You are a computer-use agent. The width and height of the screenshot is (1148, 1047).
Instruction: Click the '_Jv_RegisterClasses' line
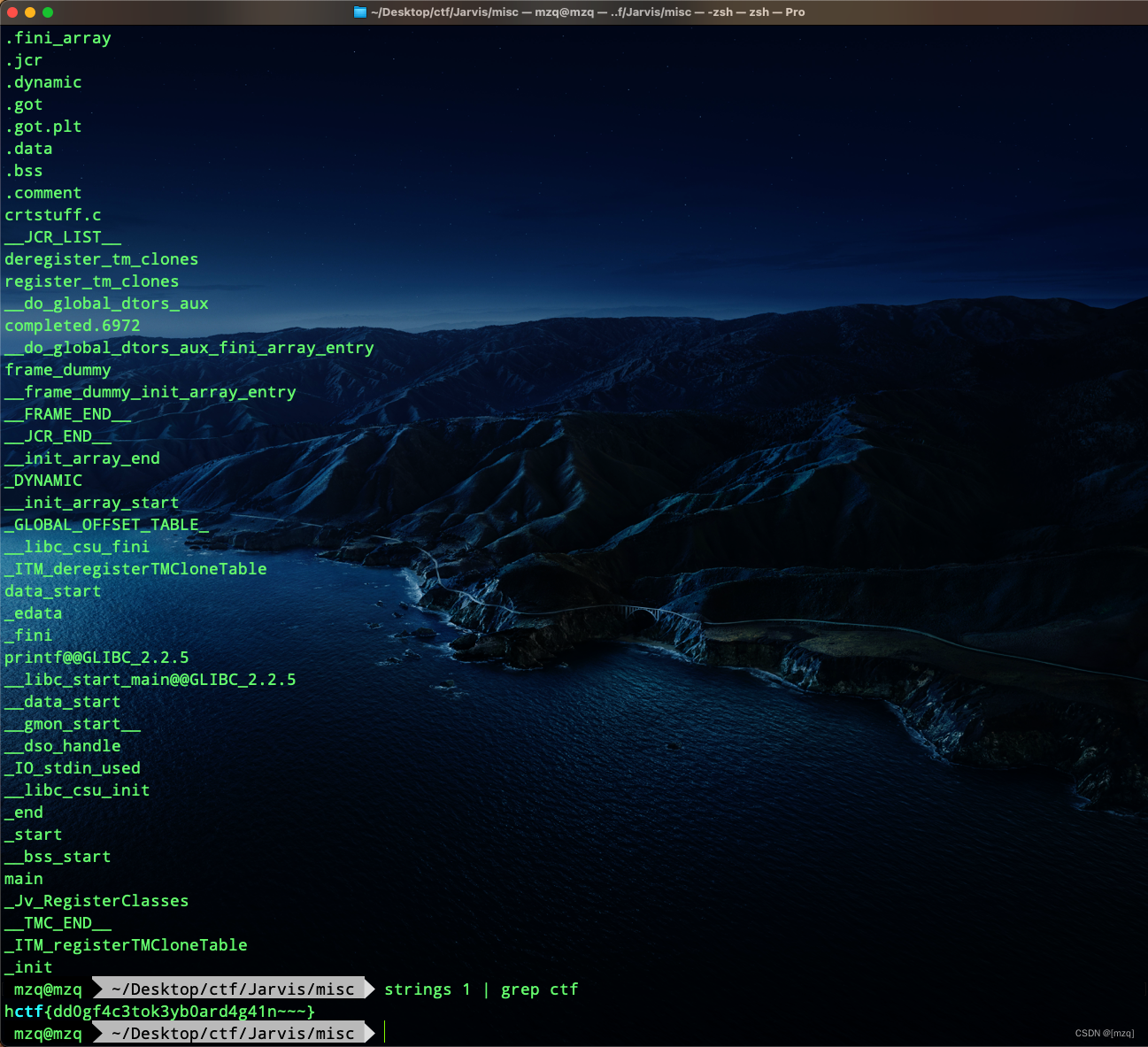(97, 901)
